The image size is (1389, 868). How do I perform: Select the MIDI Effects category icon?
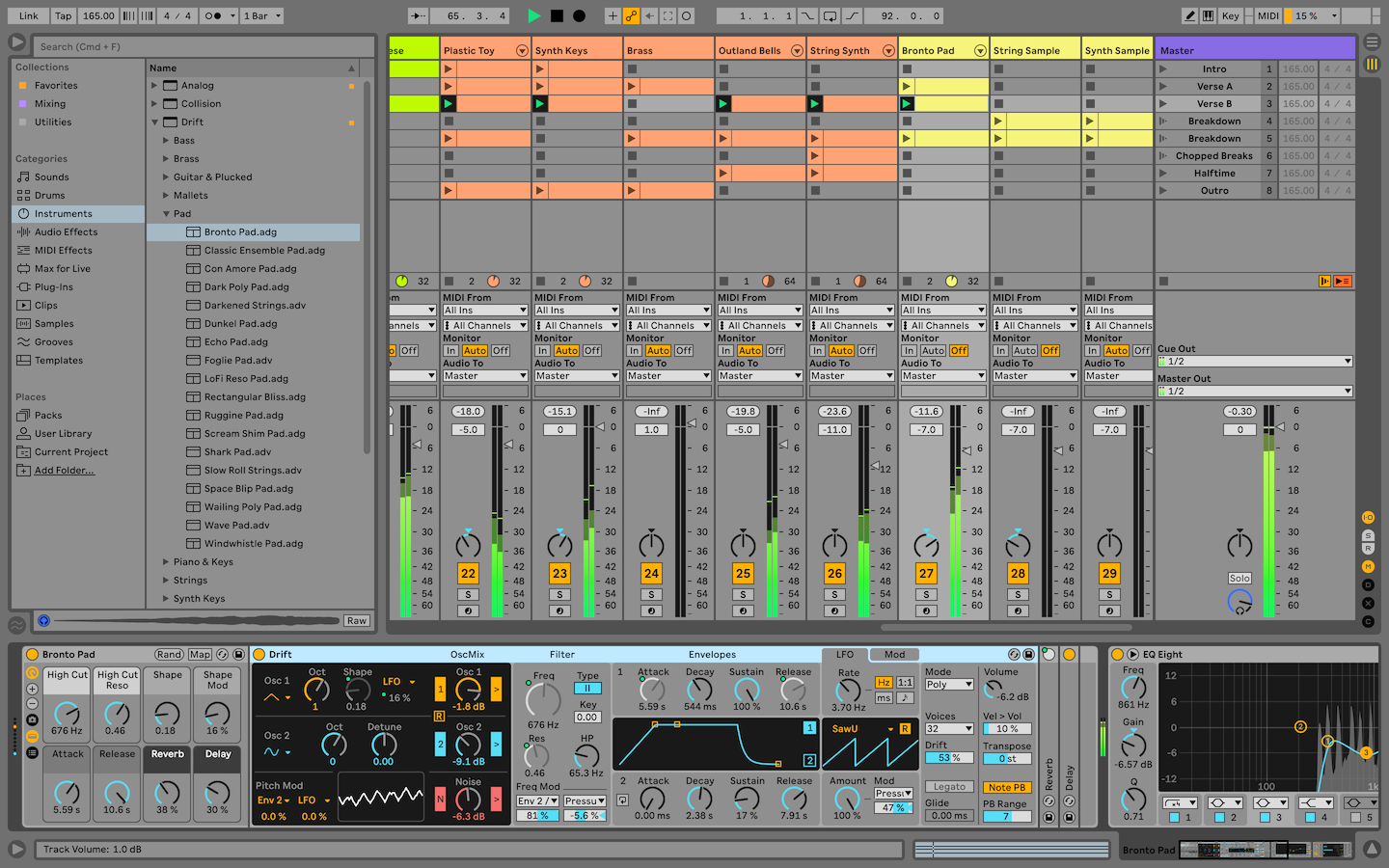[x=24, y=250]
